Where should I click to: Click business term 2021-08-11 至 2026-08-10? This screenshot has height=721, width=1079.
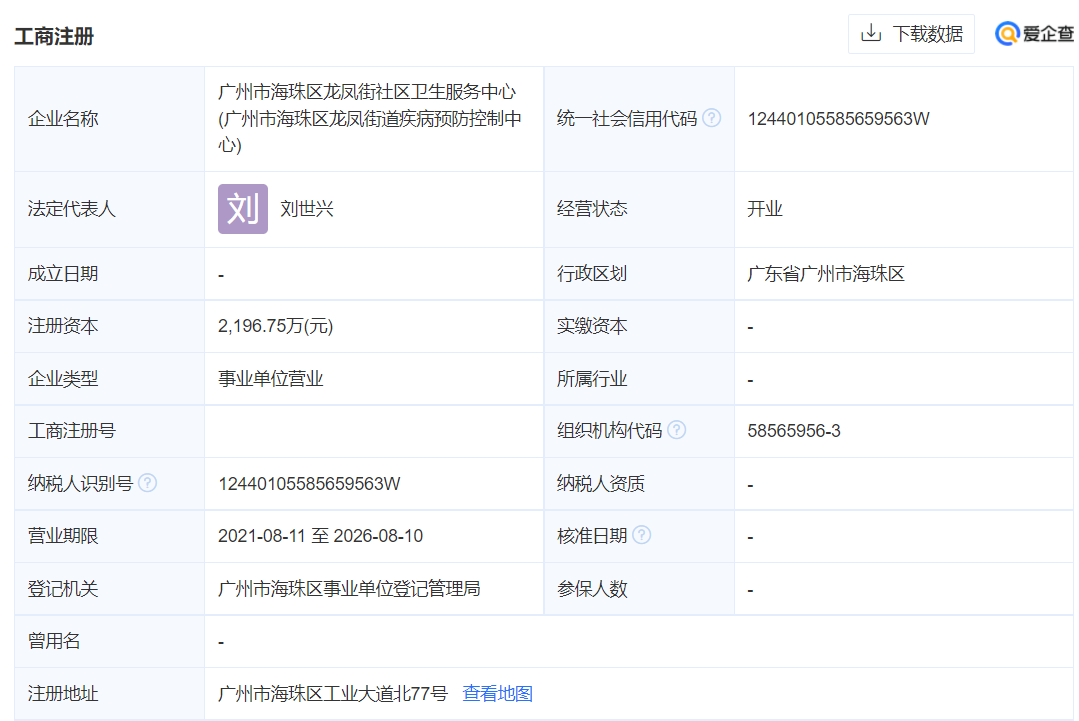320,536
